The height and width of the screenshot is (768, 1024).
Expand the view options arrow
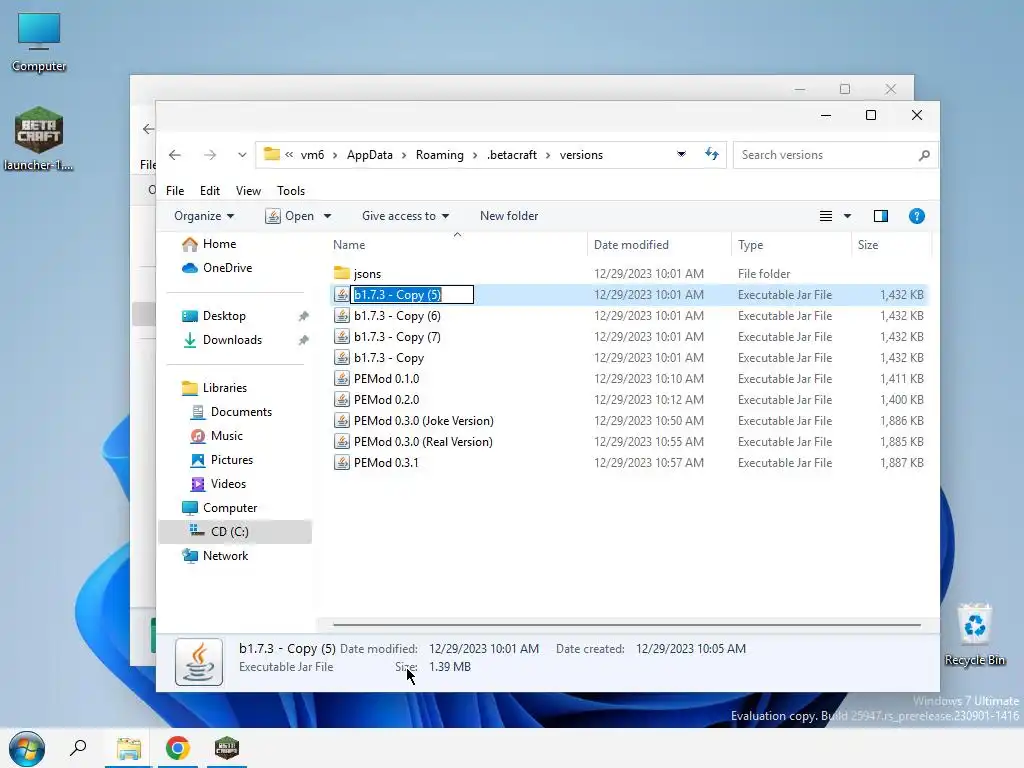[x=847, y=216]
